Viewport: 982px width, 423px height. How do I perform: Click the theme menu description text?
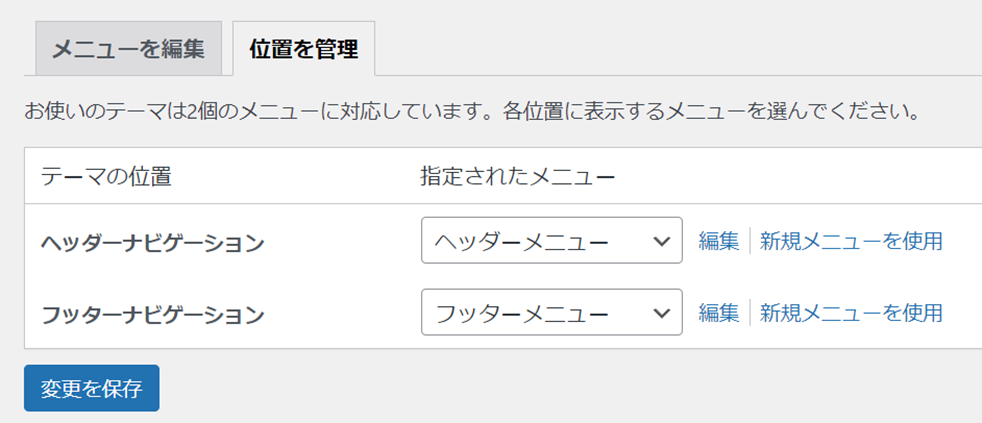click(x=471, y=110)
